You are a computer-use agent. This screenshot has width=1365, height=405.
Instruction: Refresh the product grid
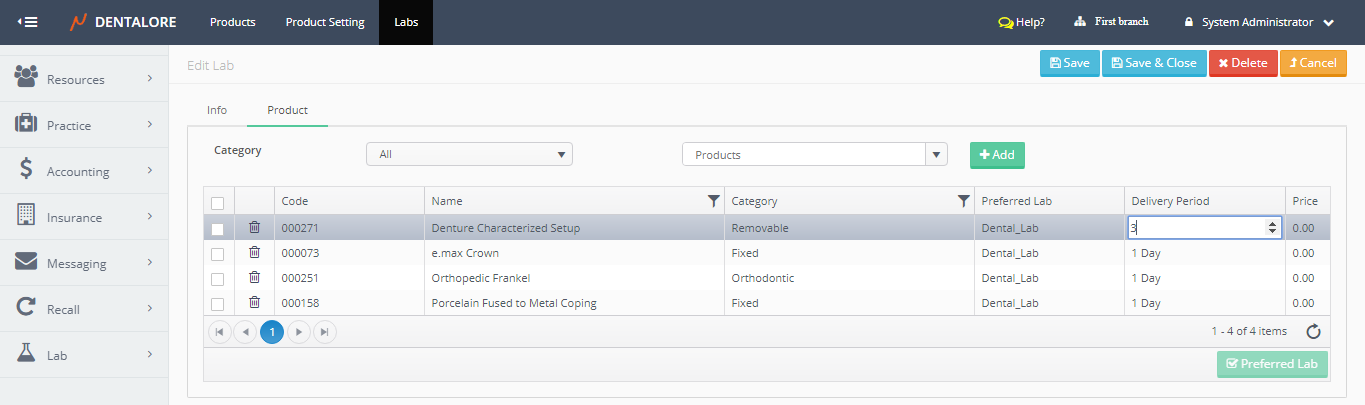click(1314, 332)
